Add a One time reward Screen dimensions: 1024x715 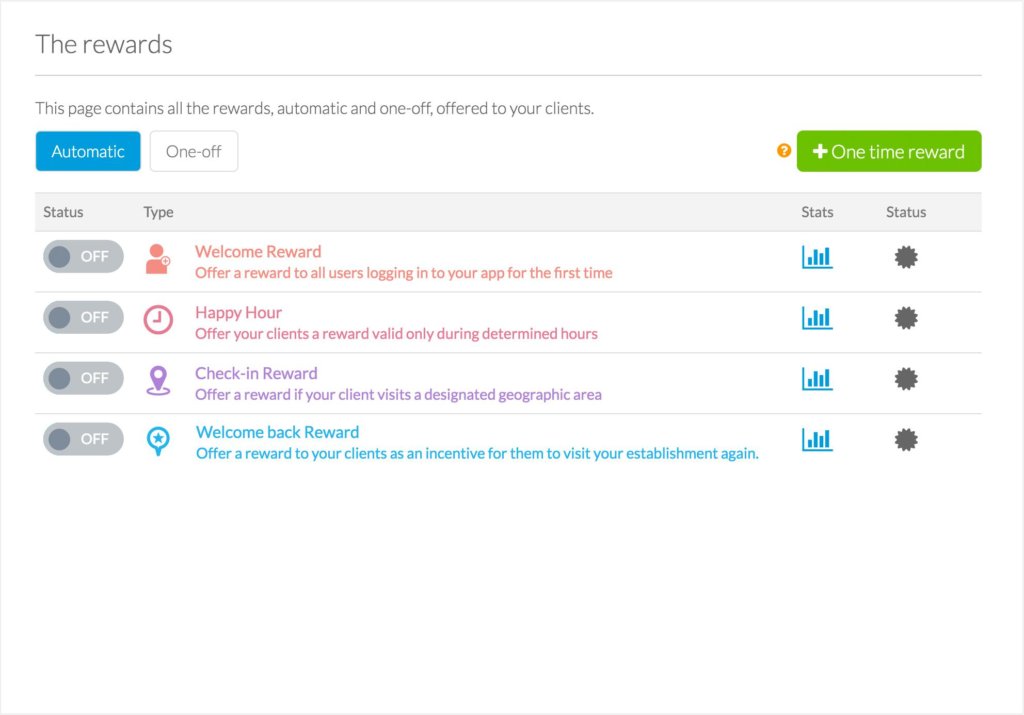coord(889,151)
